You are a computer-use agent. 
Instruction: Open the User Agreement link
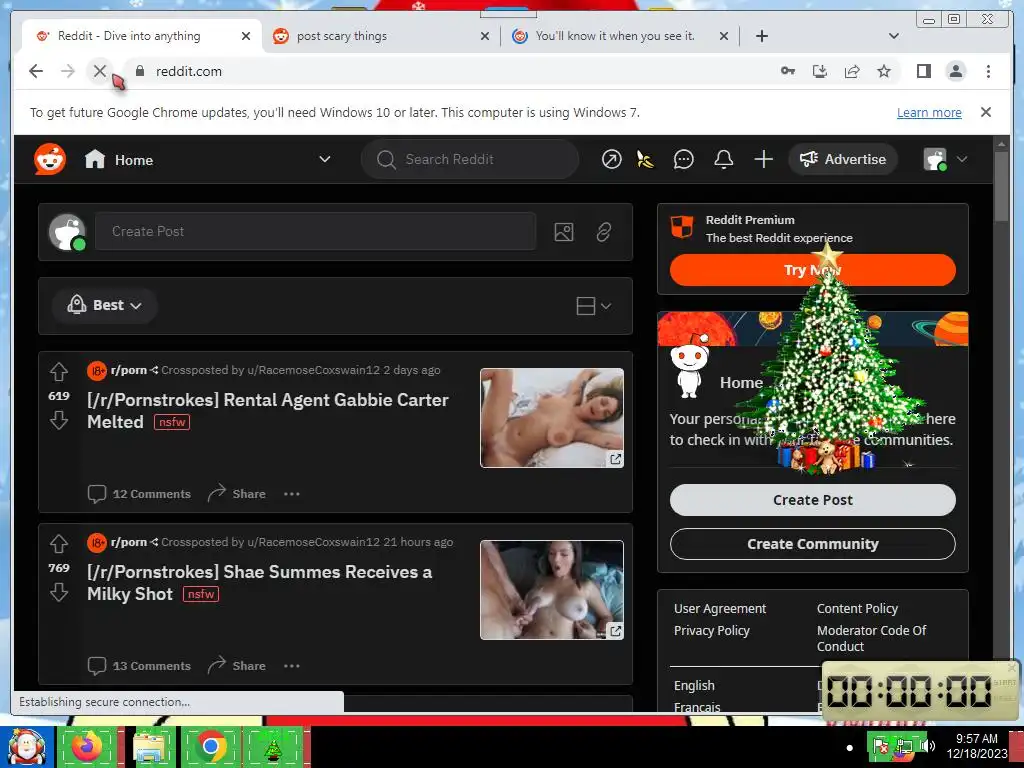[720, 609]
